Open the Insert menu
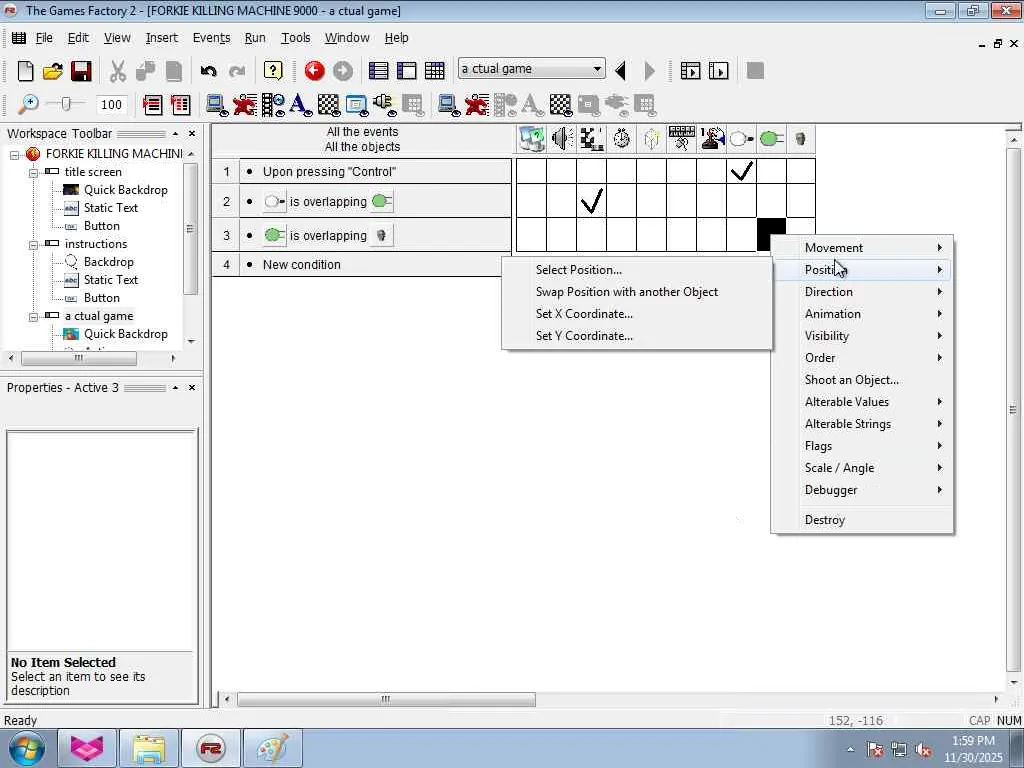The width and height of the screenshot is (1024, 768). click(x=161, y=38)
